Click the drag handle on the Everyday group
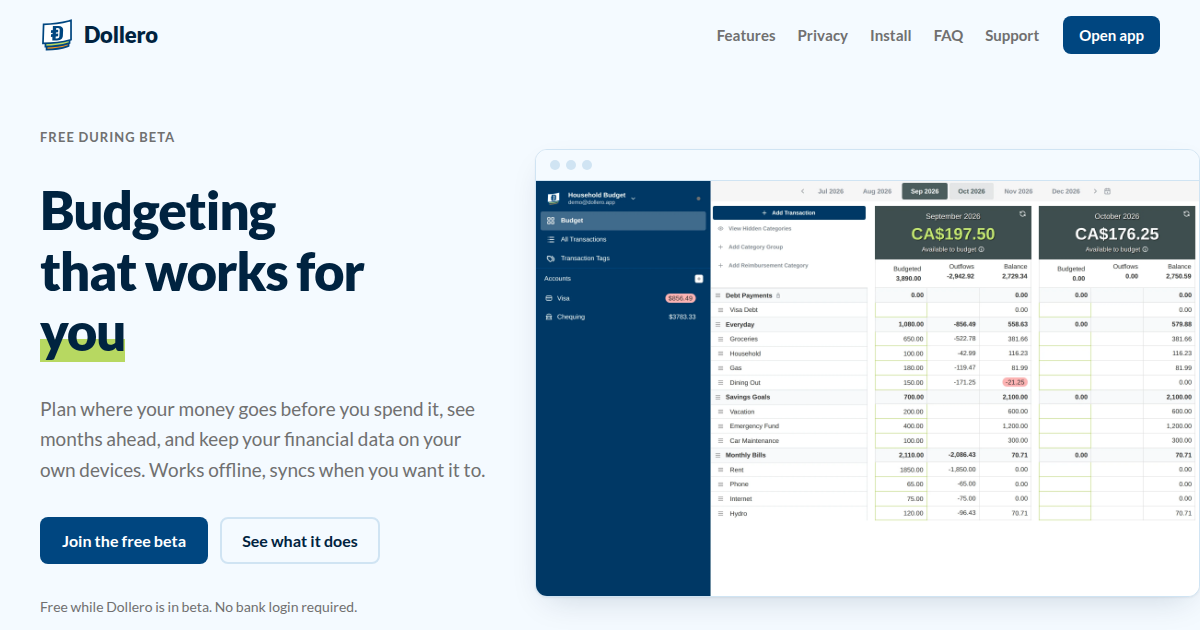 click(x=718, y=325)
